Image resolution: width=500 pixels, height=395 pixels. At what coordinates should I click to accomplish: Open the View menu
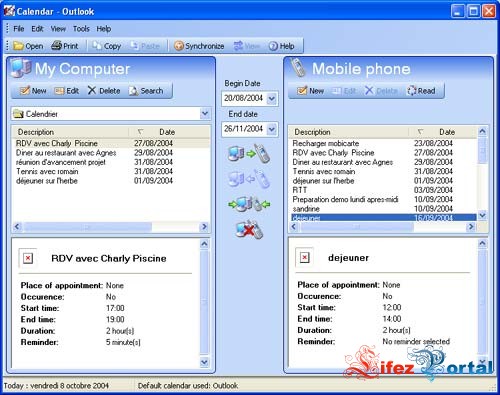[58, 29]
